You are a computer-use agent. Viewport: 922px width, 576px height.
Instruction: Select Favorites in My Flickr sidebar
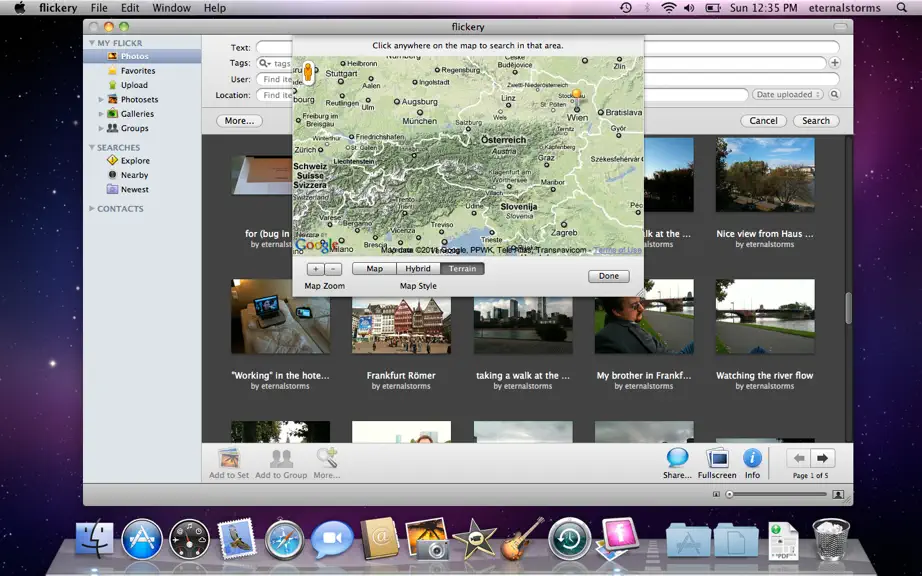(x=138, y=71)
